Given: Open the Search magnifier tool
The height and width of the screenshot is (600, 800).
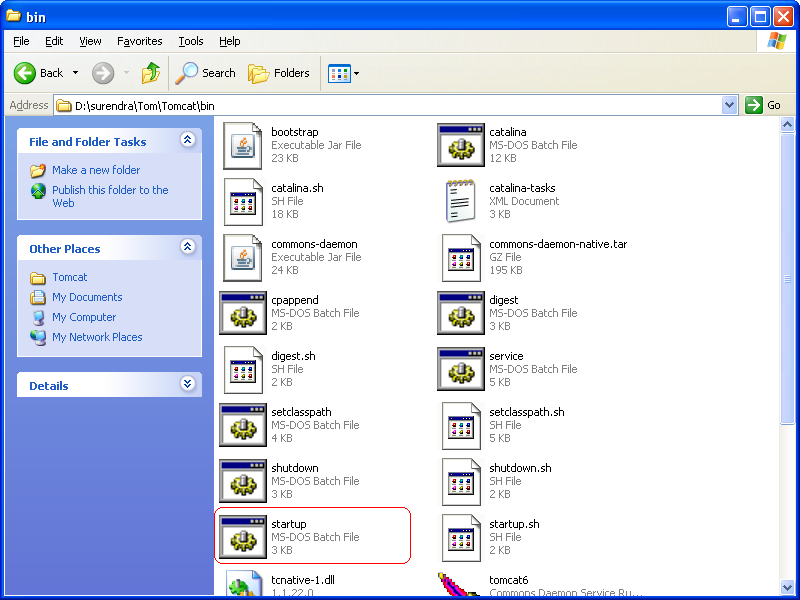Looking at the screenshot, I should [x=205, y=73].
